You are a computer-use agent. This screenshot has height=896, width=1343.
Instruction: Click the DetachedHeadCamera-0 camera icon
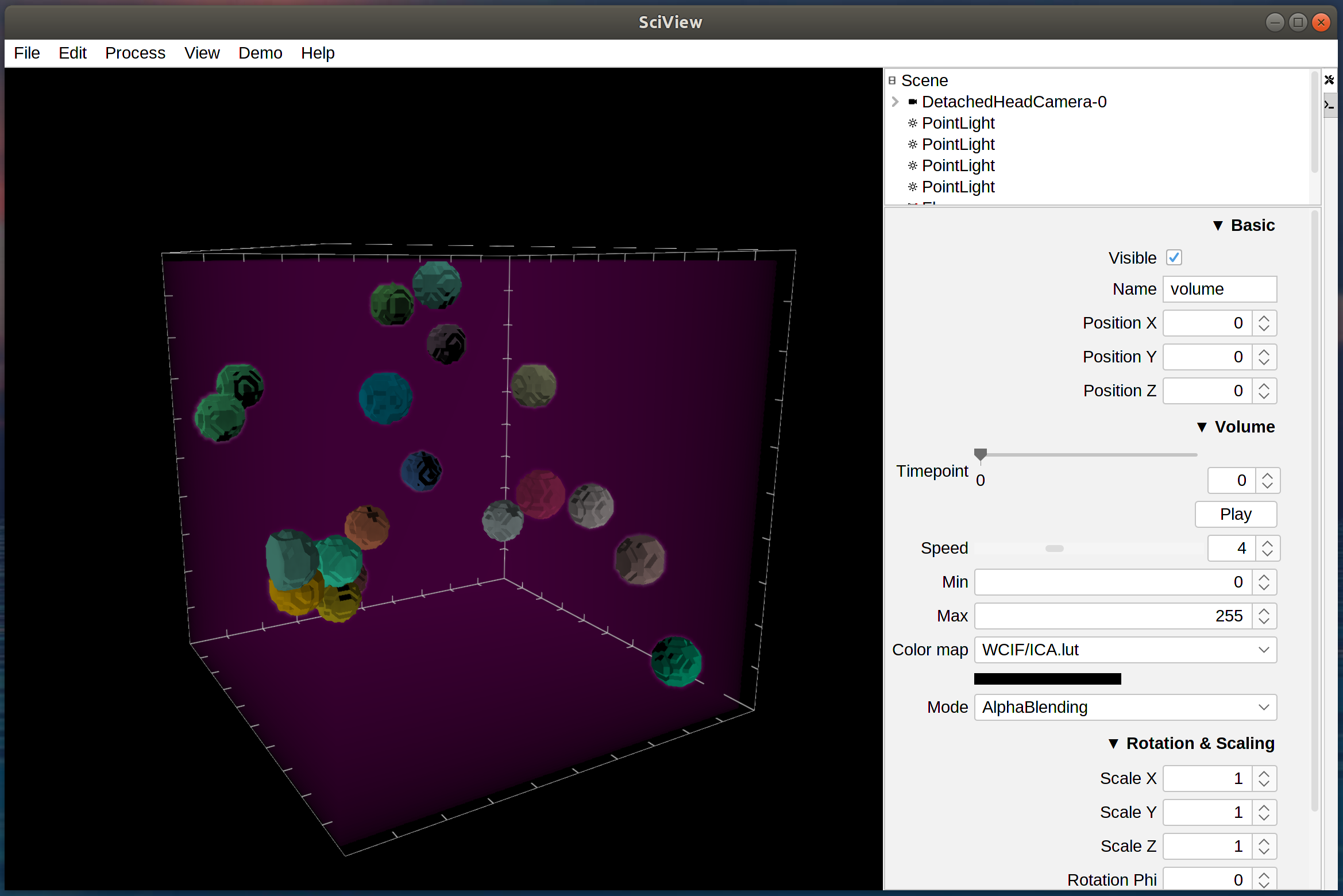click(912, 102)
